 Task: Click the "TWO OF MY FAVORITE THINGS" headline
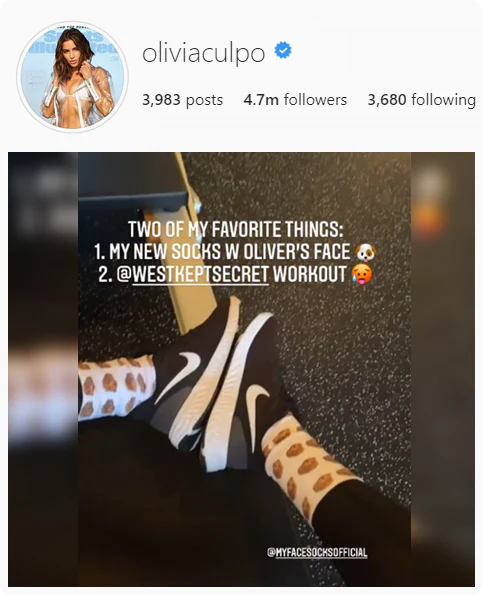click(x=235, y=229)
